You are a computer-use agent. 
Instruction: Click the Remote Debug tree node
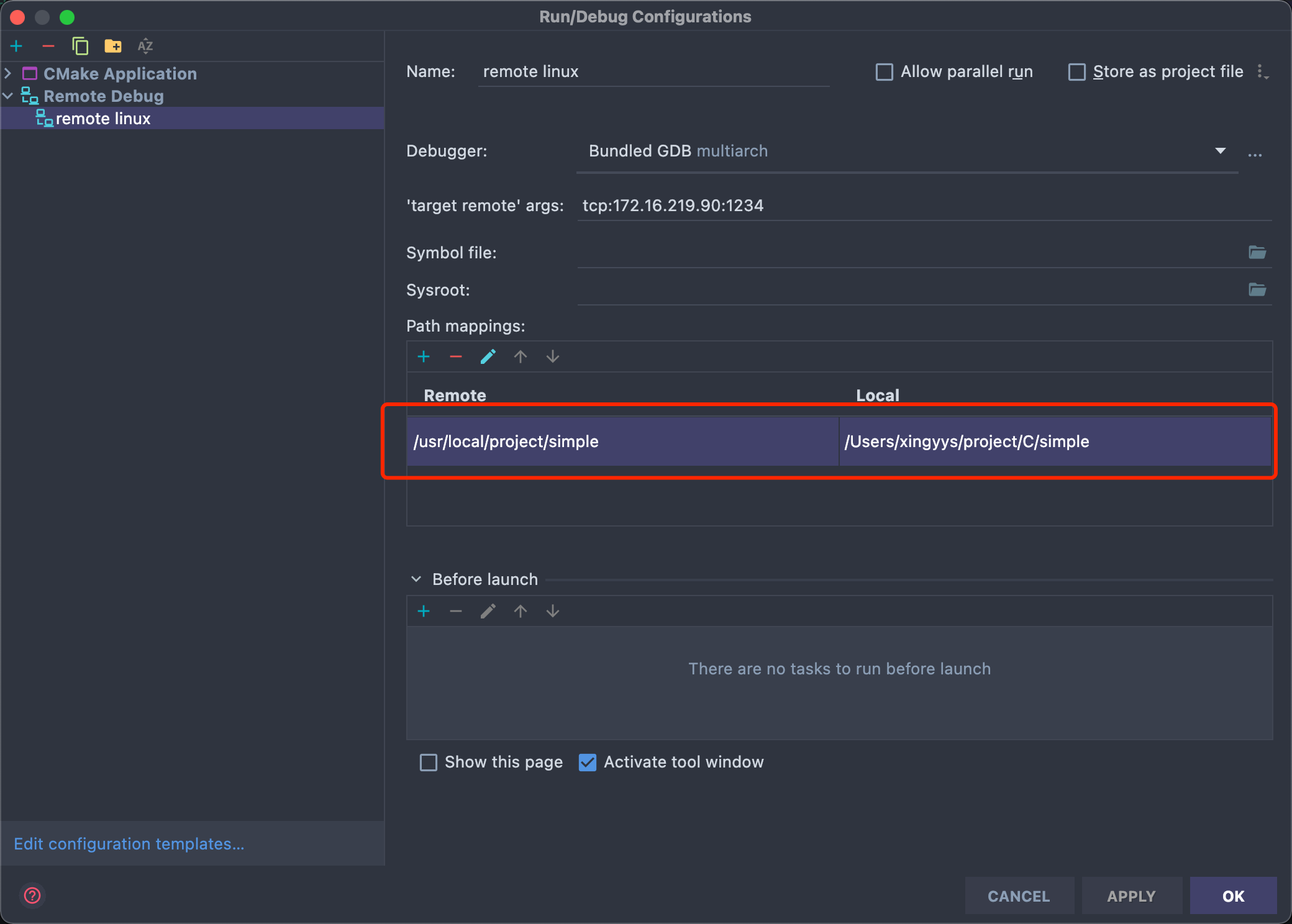click(103, 96)
